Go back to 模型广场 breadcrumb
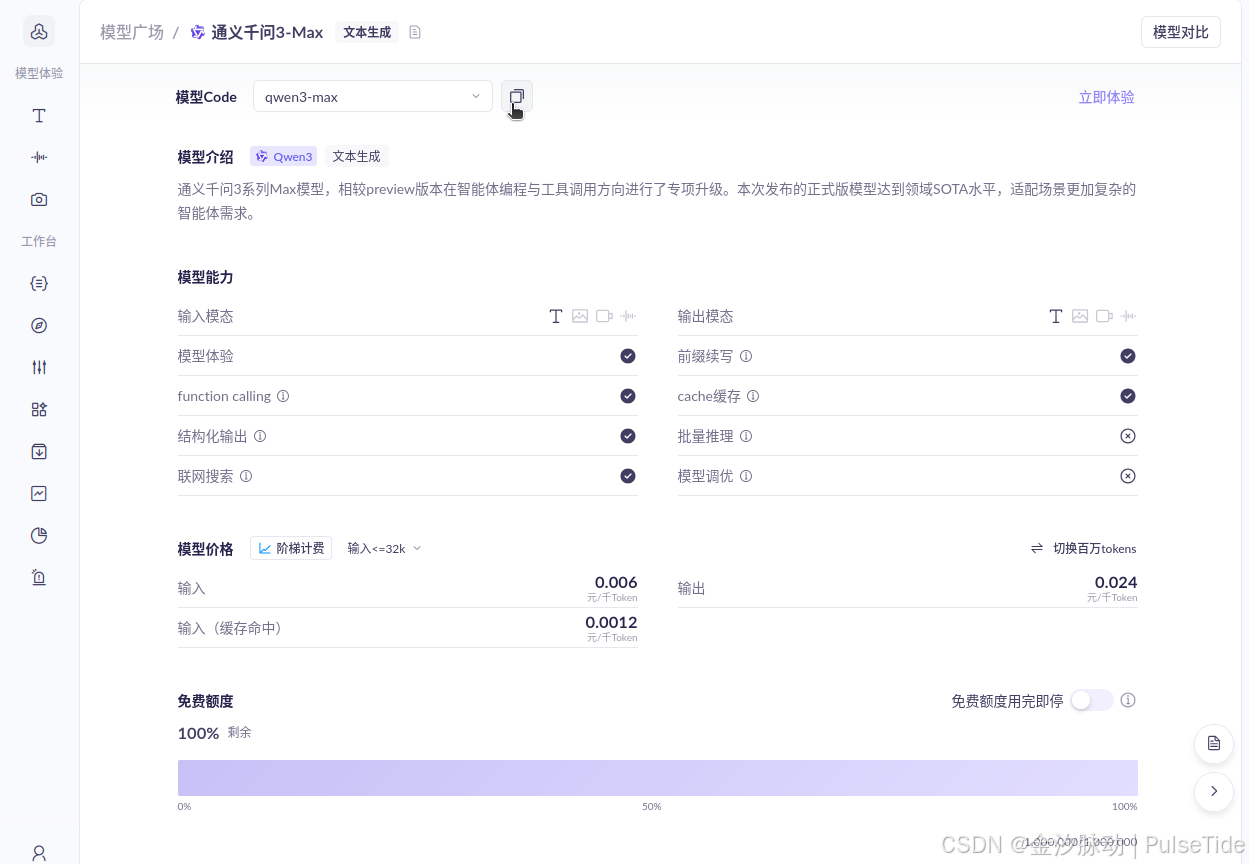Viewport: 1249px width, 864px height. point(132,32)
